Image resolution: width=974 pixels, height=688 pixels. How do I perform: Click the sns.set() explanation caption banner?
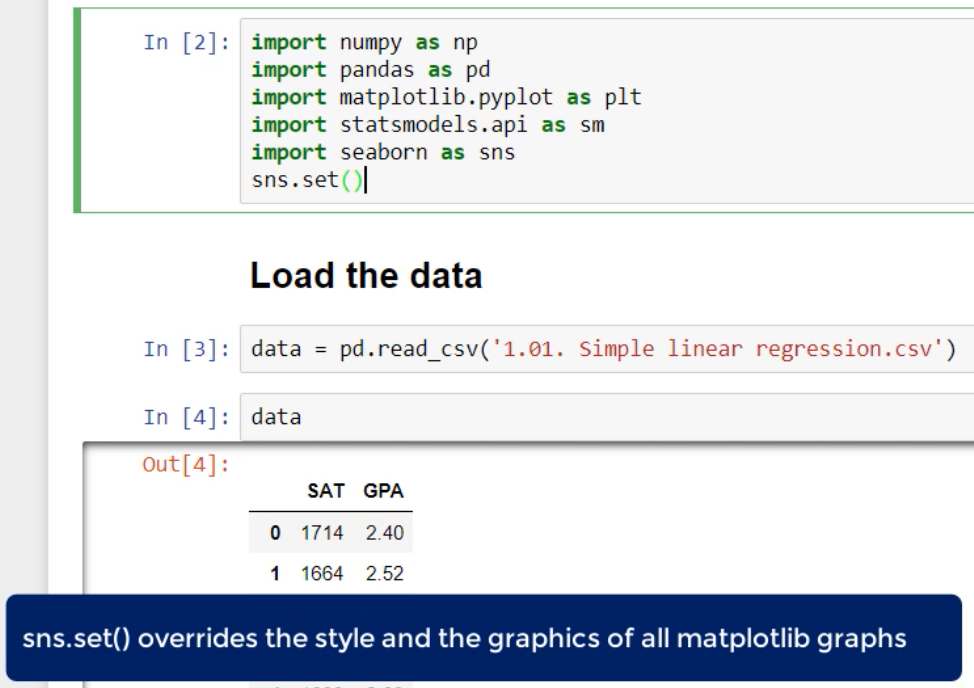481,639
